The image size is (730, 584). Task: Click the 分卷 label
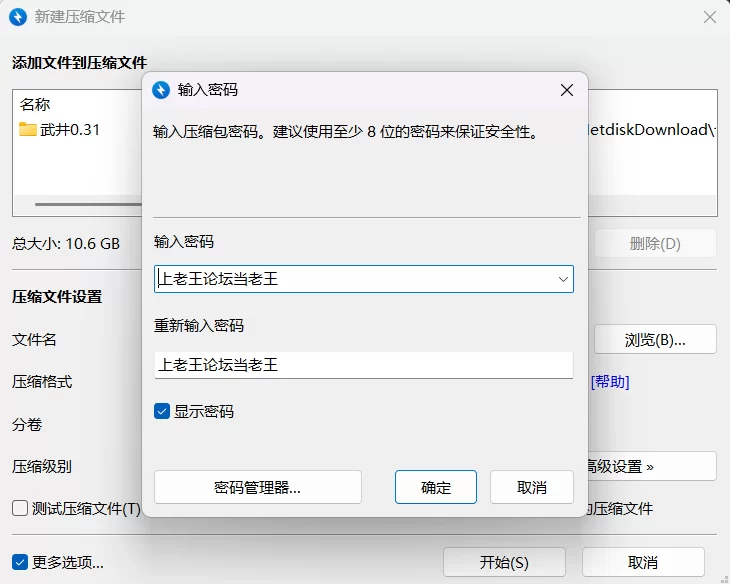[x=27, y=424]
